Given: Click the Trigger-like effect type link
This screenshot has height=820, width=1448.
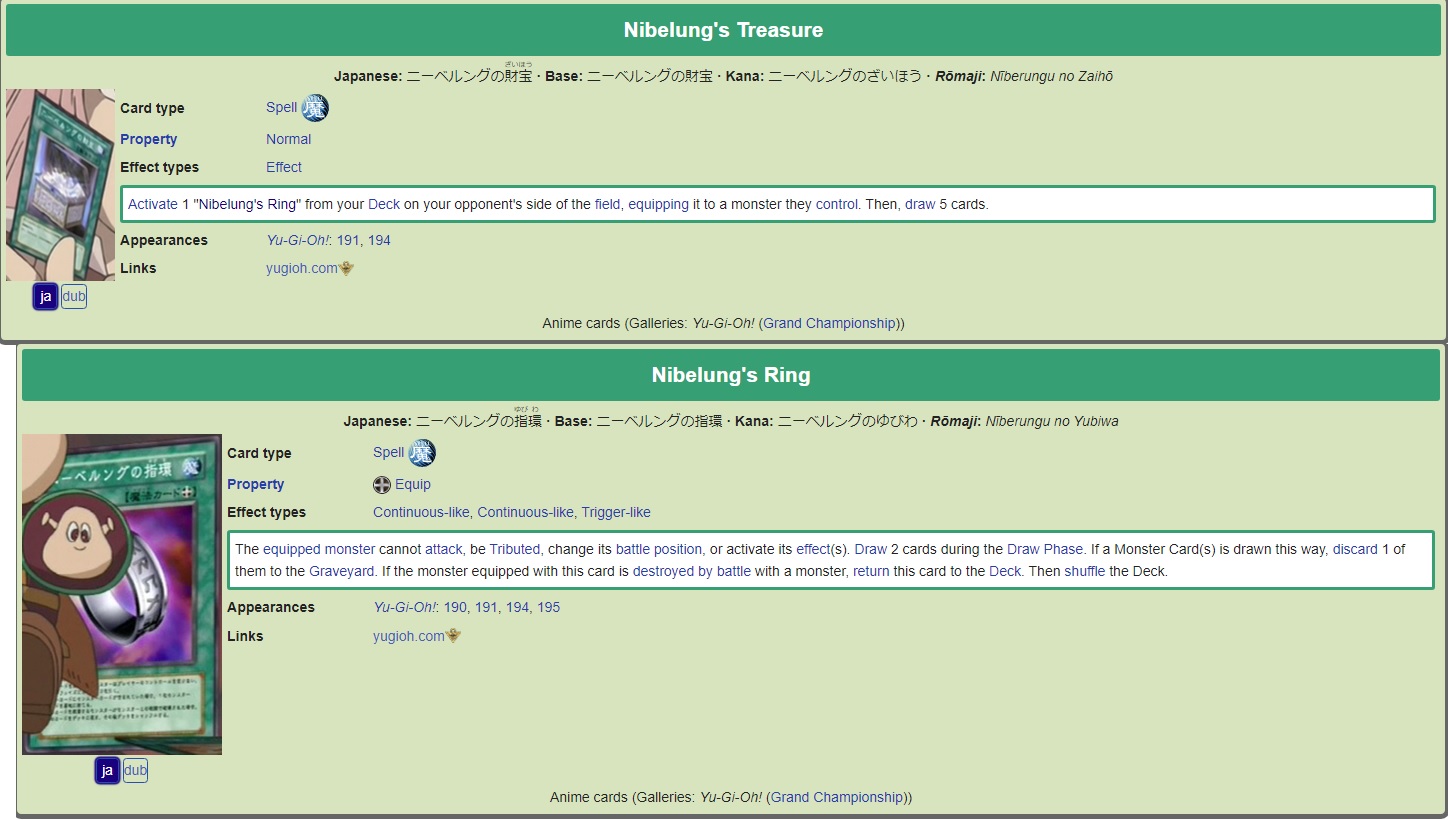Looking at the screenshot, I should tap(616, 512).
